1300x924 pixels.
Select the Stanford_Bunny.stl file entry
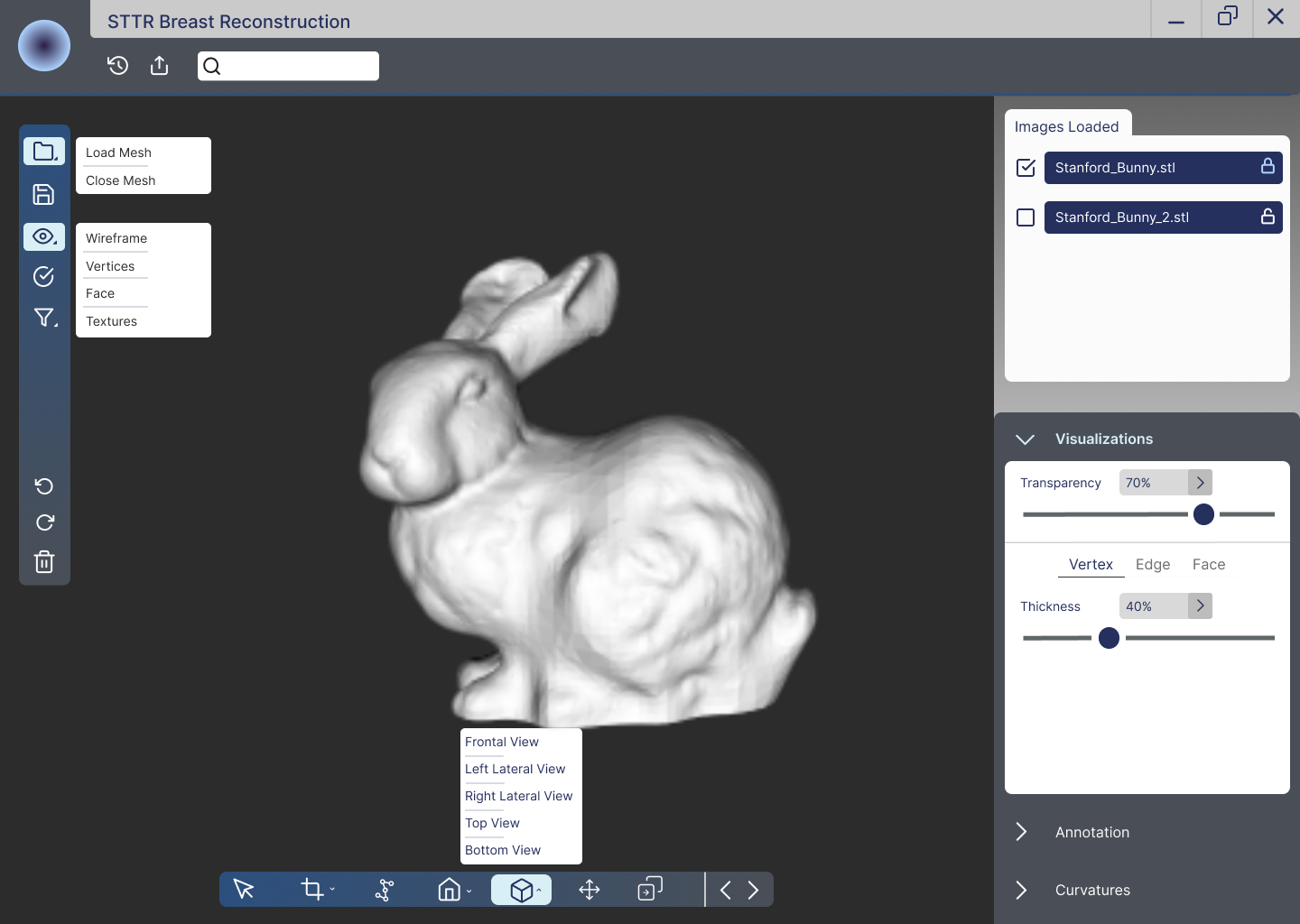point(1164,168)
